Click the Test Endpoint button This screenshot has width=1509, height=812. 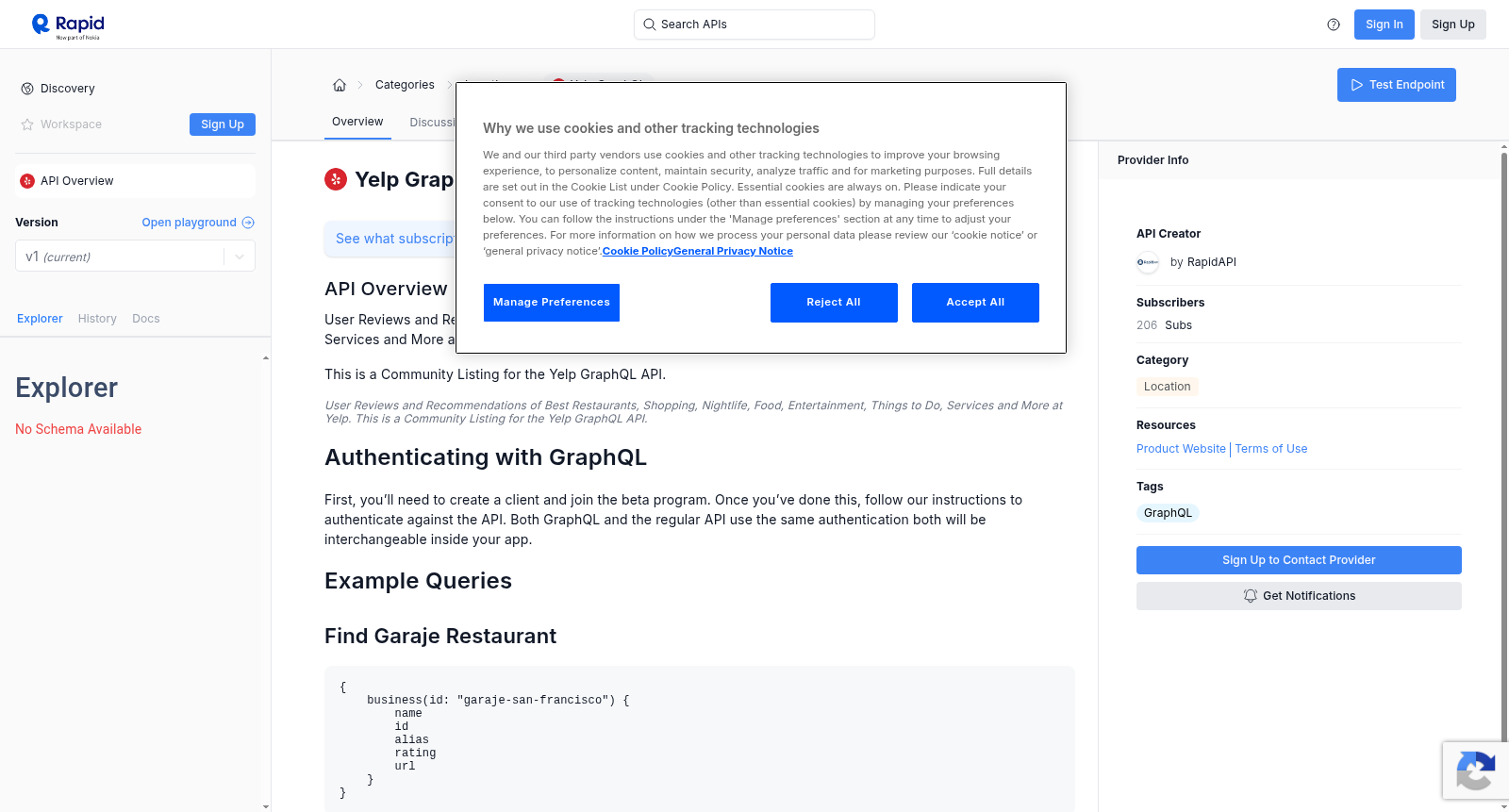point(1396,85)
